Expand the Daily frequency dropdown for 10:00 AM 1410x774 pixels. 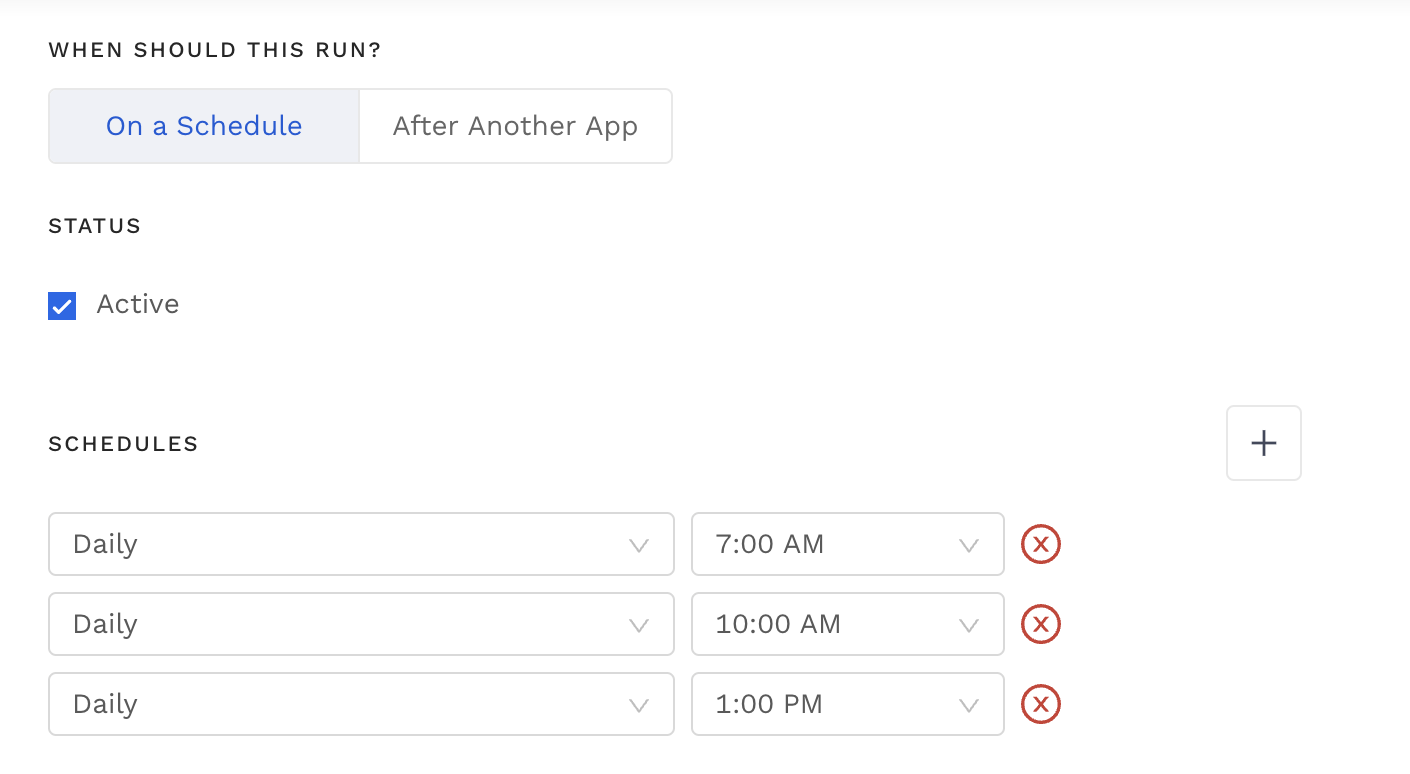360,625
